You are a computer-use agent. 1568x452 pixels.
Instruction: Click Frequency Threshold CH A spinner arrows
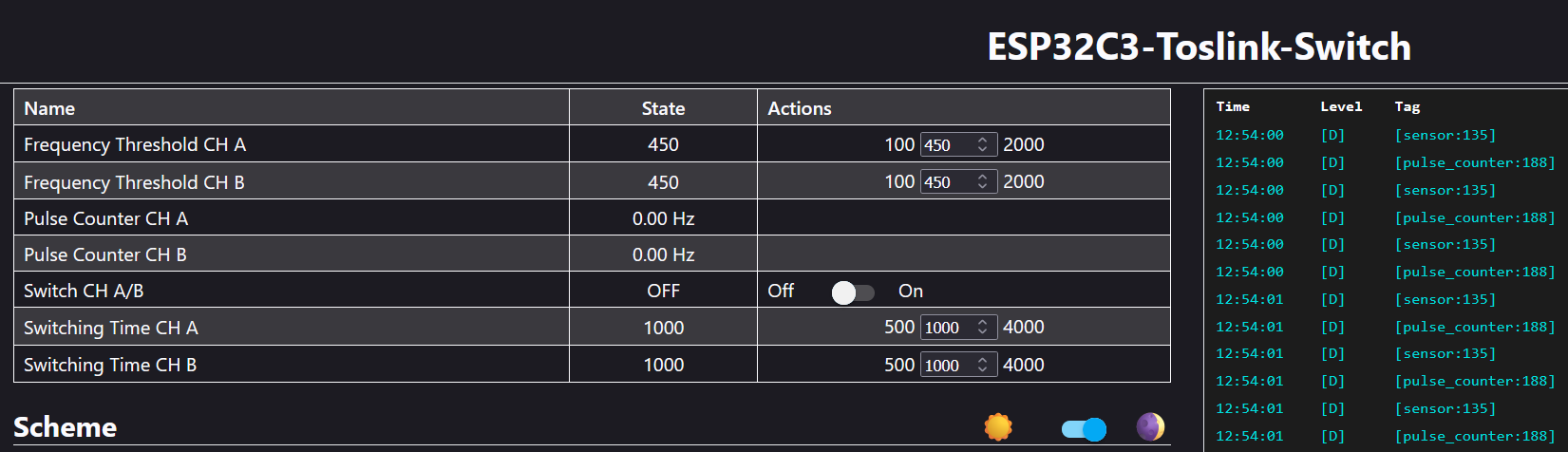click(983, 144)
